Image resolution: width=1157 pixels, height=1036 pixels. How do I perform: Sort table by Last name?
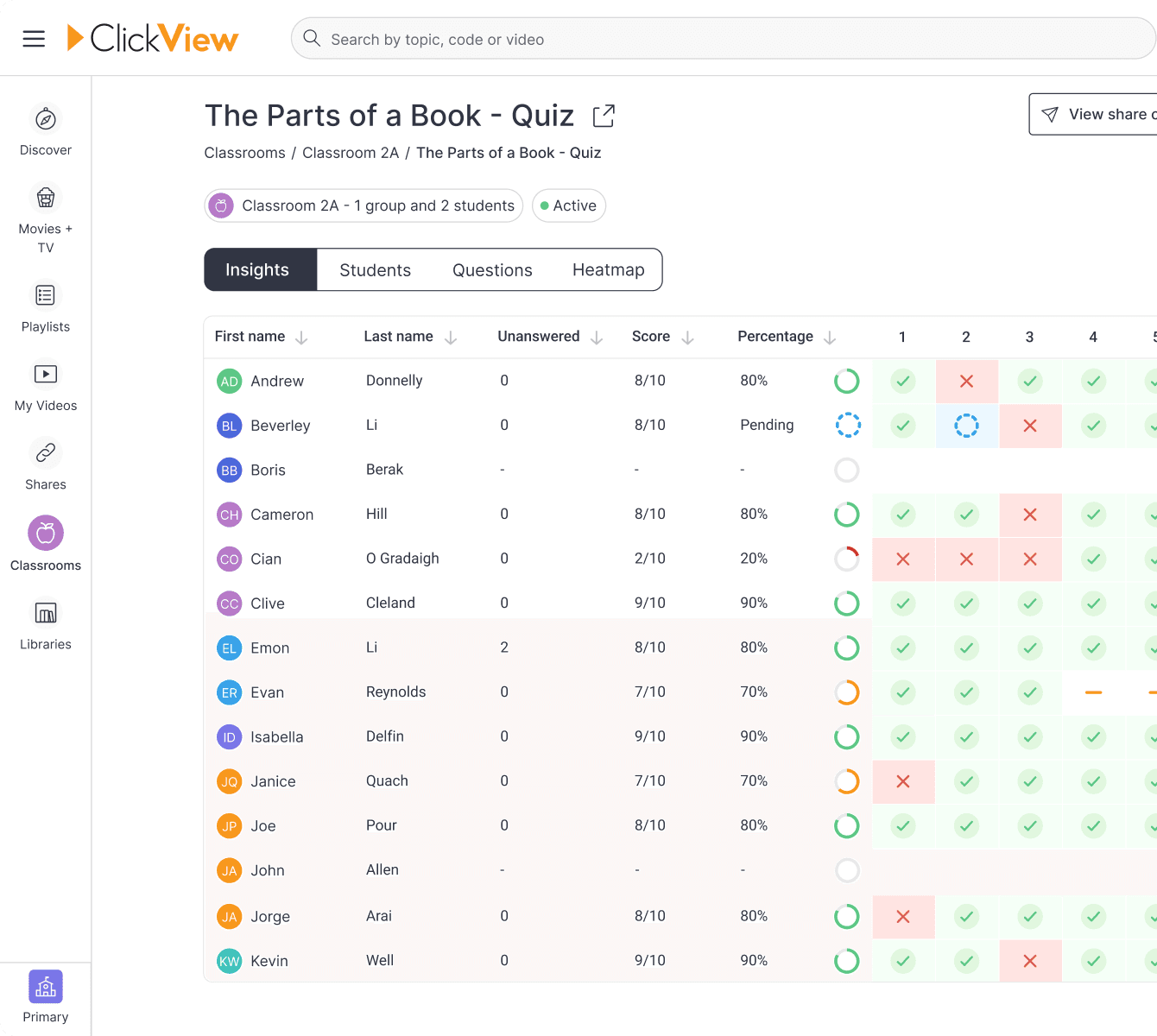point(451,338)
